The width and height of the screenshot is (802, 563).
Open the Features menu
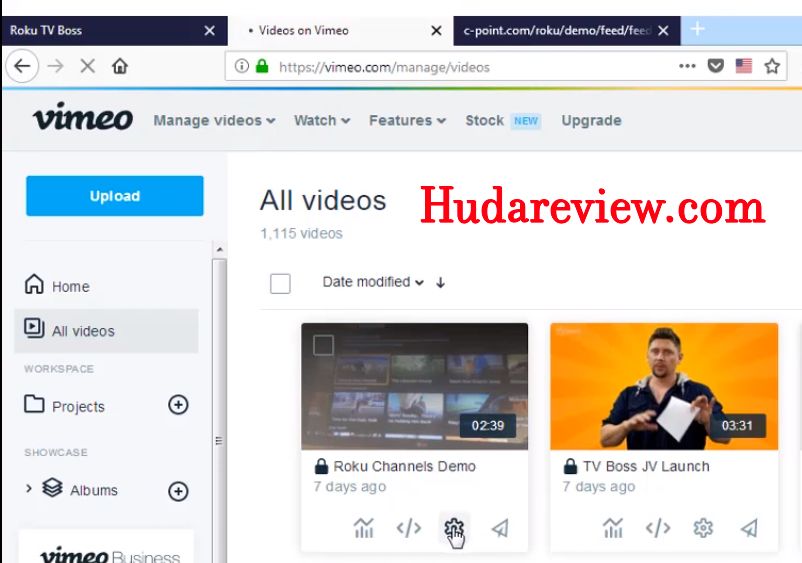(406, 120)
